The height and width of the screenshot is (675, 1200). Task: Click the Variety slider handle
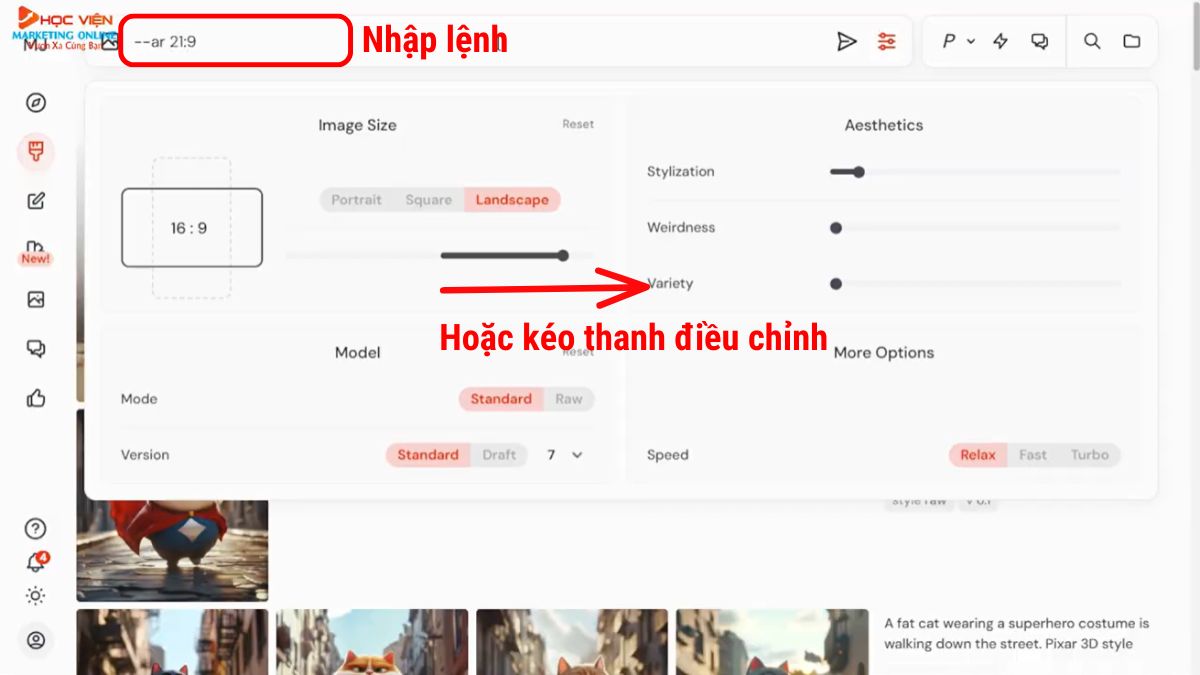click(x=836, y=284)
